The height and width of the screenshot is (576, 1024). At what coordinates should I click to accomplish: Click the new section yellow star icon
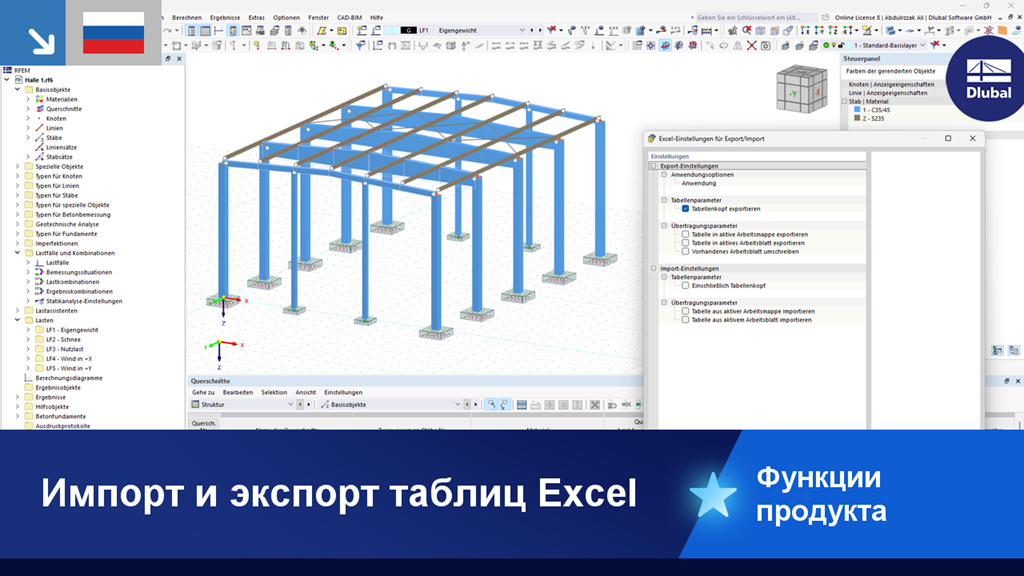[x=256, y=46]
